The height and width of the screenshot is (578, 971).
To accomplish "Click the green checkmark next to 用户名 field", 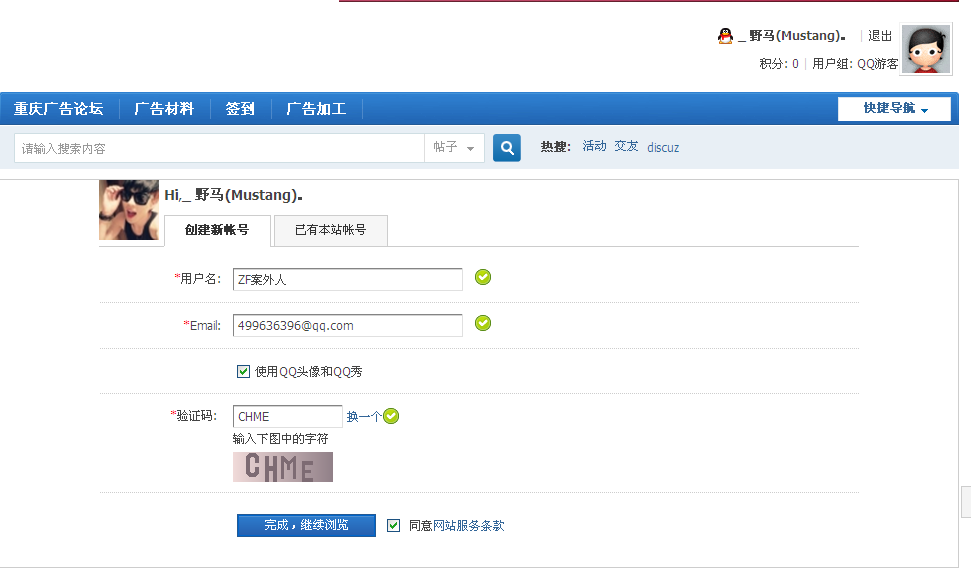I will (483, 278).
